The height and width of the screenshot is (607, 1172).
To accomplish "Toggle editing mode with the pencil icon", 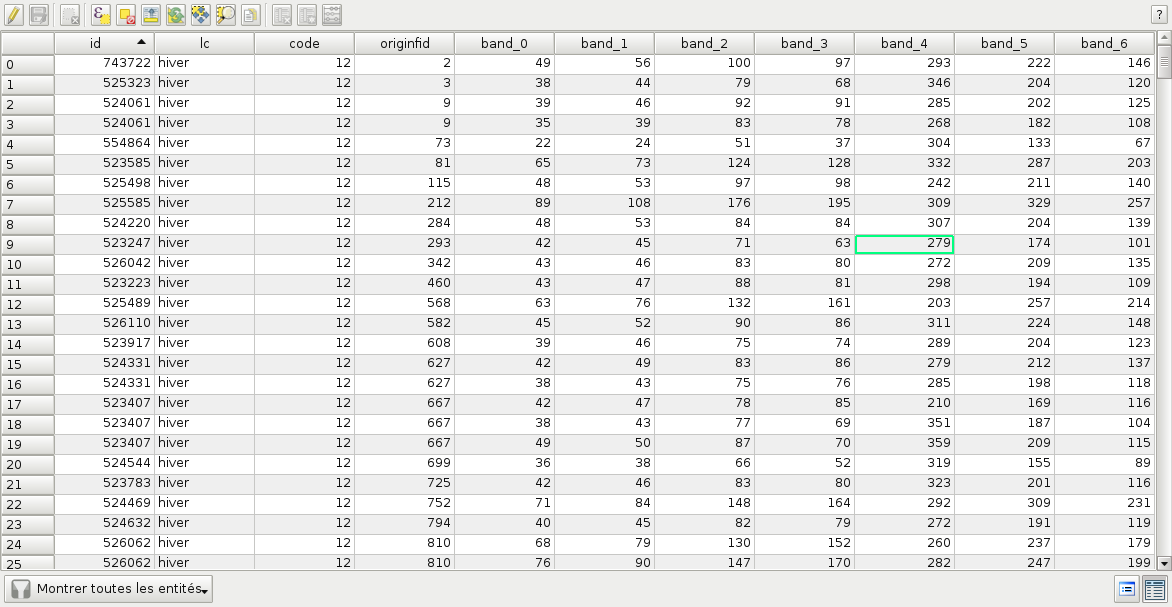I will point(13,15).
